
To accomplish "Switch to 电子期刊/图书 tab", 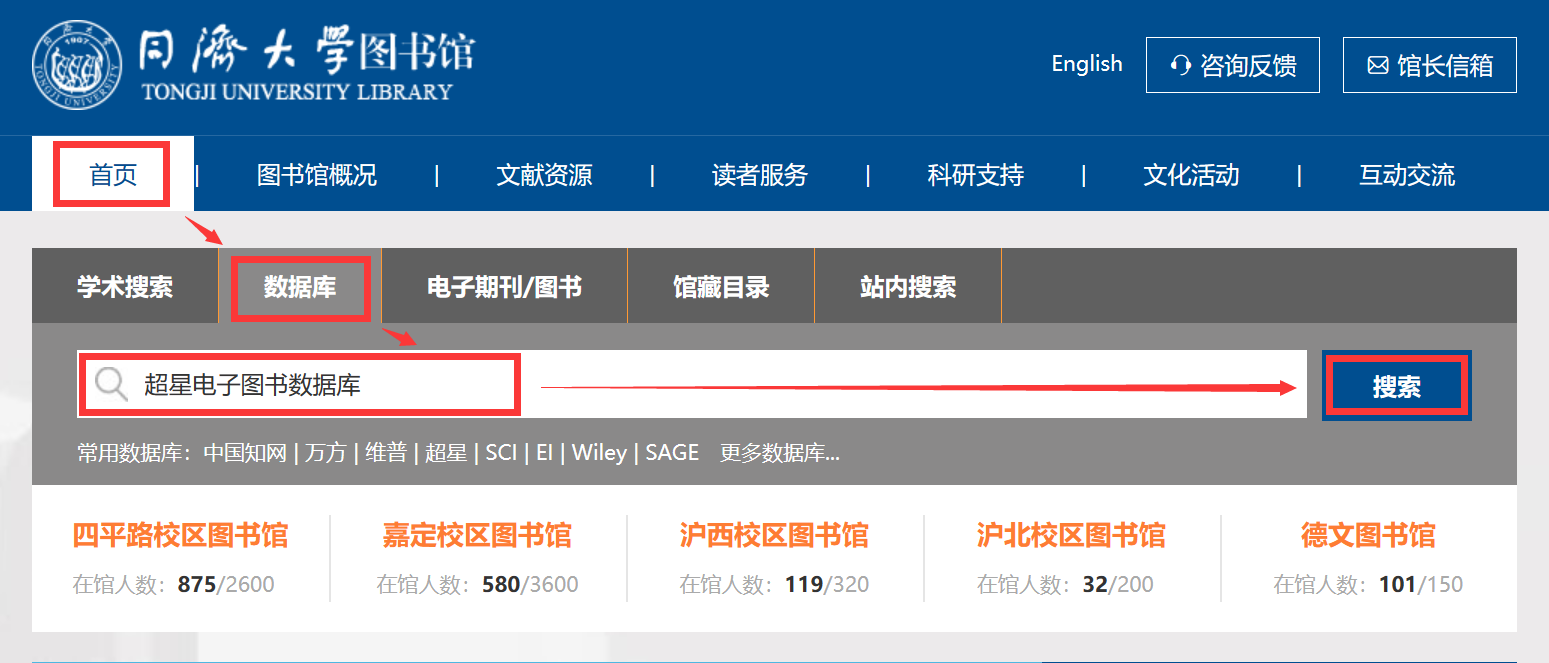I will pyautogui.click(x=504, y=287).
